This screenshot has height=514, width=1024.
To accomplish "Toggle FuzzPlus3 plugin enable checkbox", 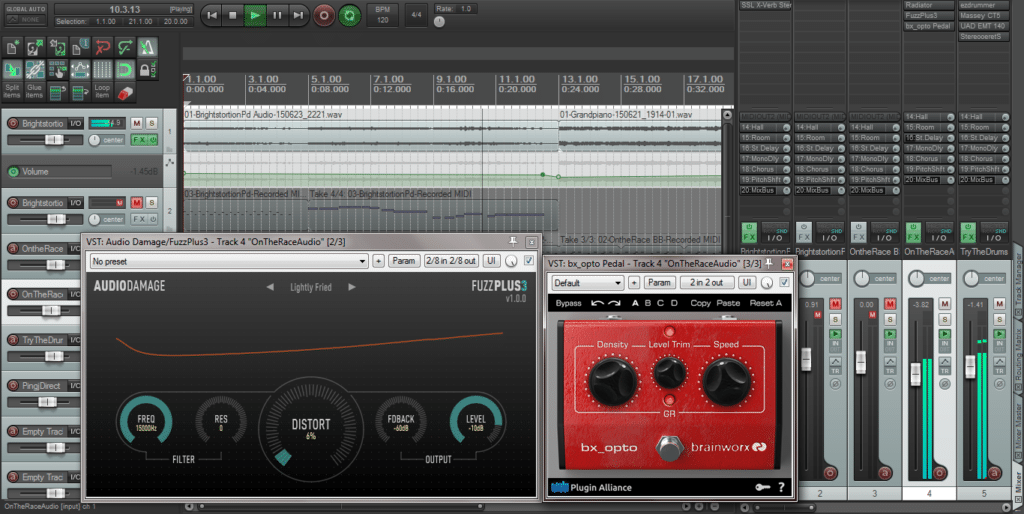I will coord(529,261).
